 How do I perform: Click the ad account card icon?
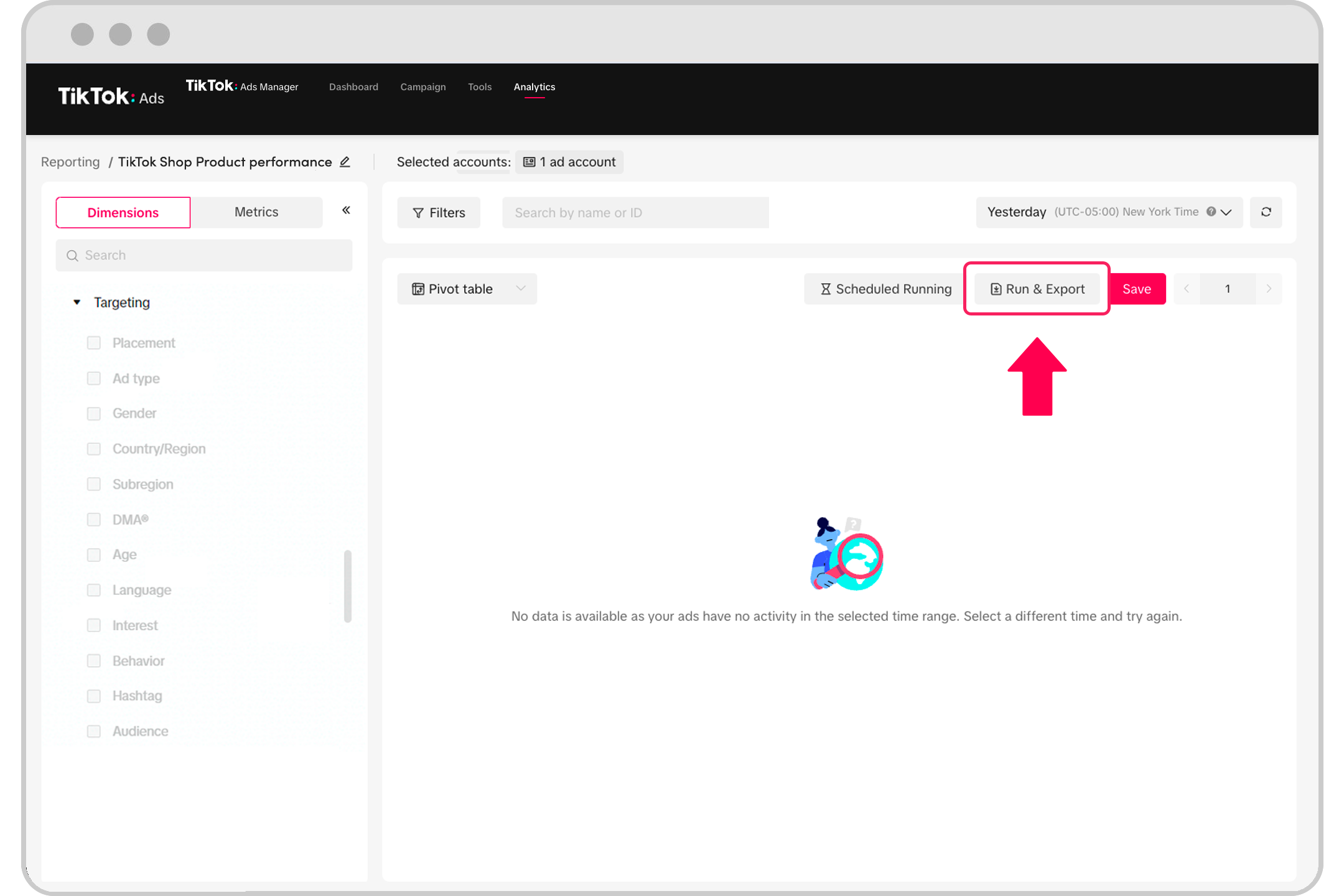530,162
